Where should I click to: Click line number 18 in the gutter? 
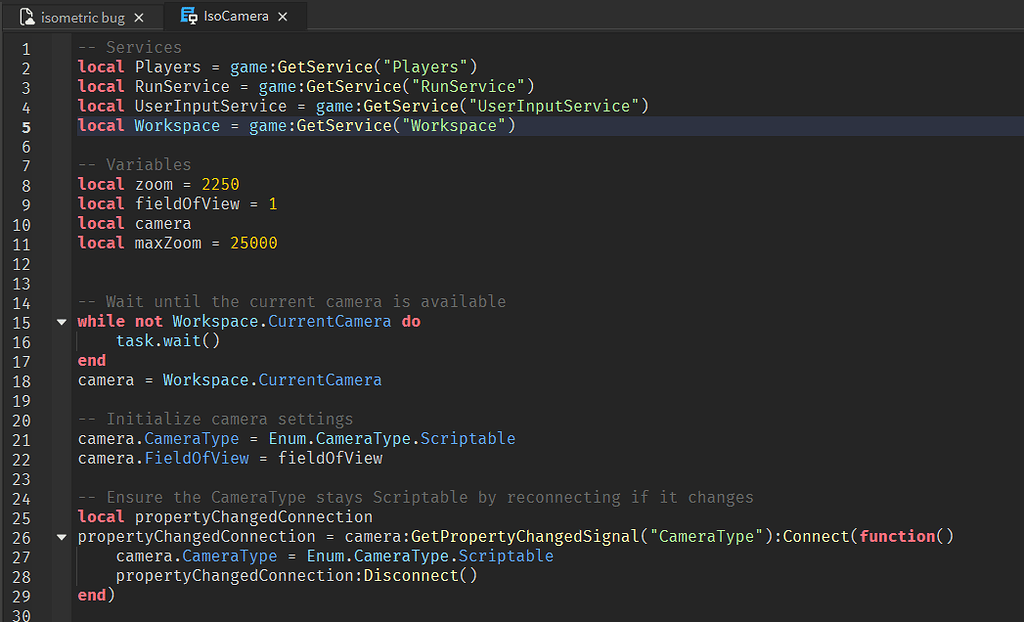[22, 381]
